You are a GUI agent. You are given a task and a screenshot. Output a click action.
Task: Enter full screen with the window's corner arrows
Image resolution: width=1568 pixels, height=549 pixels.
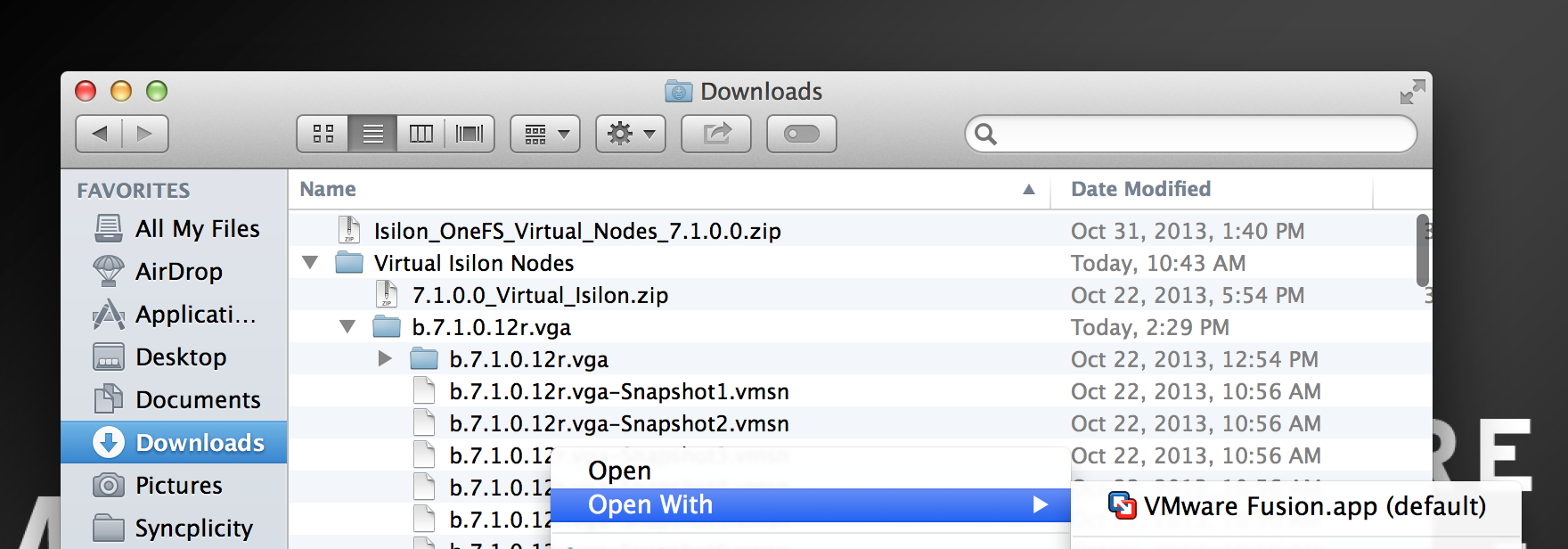tap(1412, 92)
